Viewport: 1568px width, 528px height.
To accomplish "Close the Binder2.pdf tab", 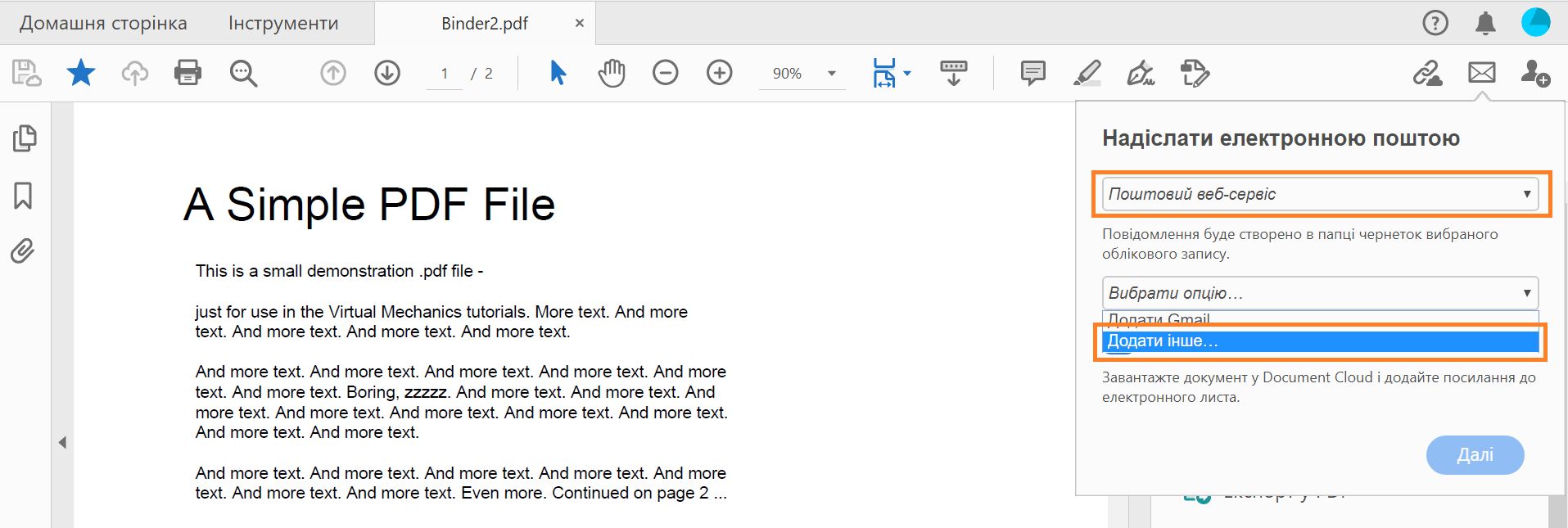I will tap(580, 23).
